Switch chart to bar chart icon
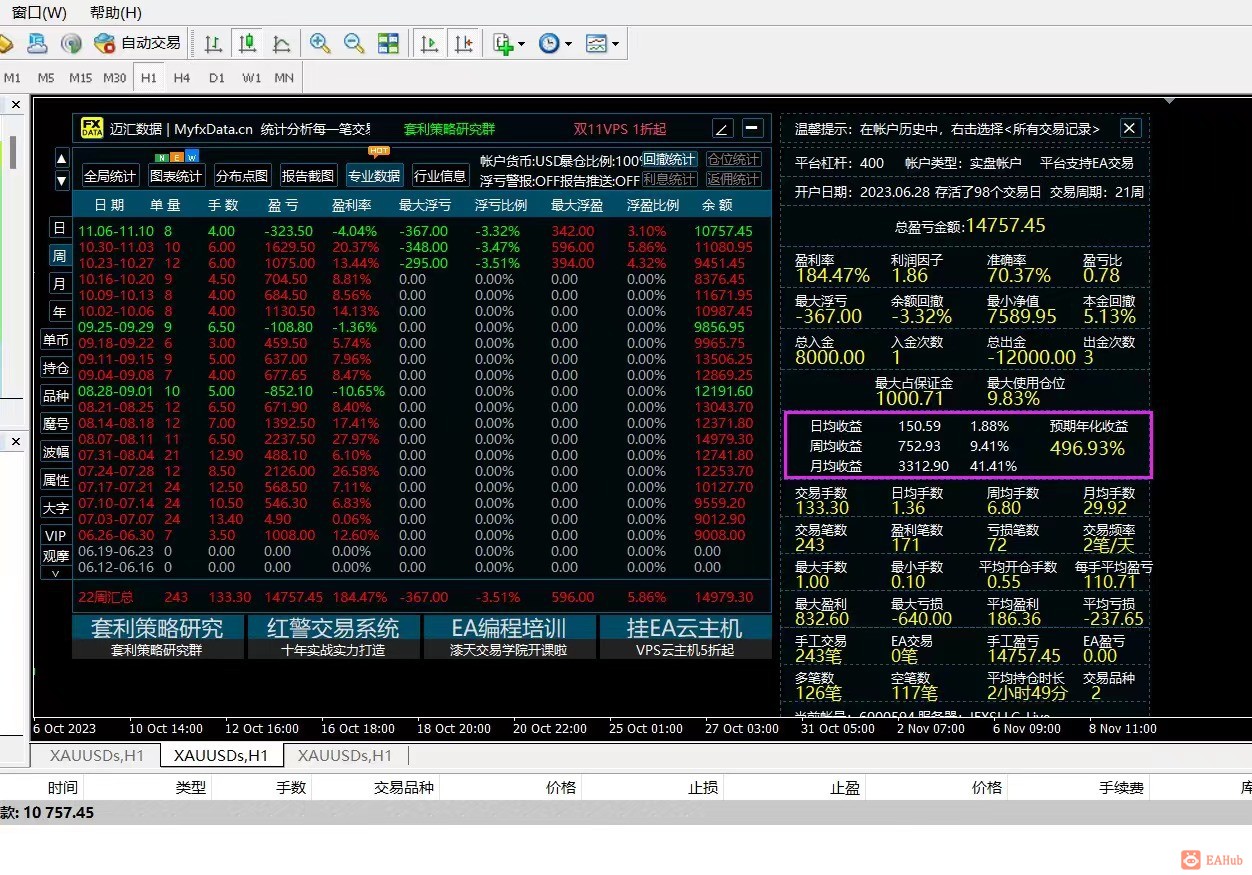Image resolution: width=1252 pixels, height=875 pixels. (213, 43)
